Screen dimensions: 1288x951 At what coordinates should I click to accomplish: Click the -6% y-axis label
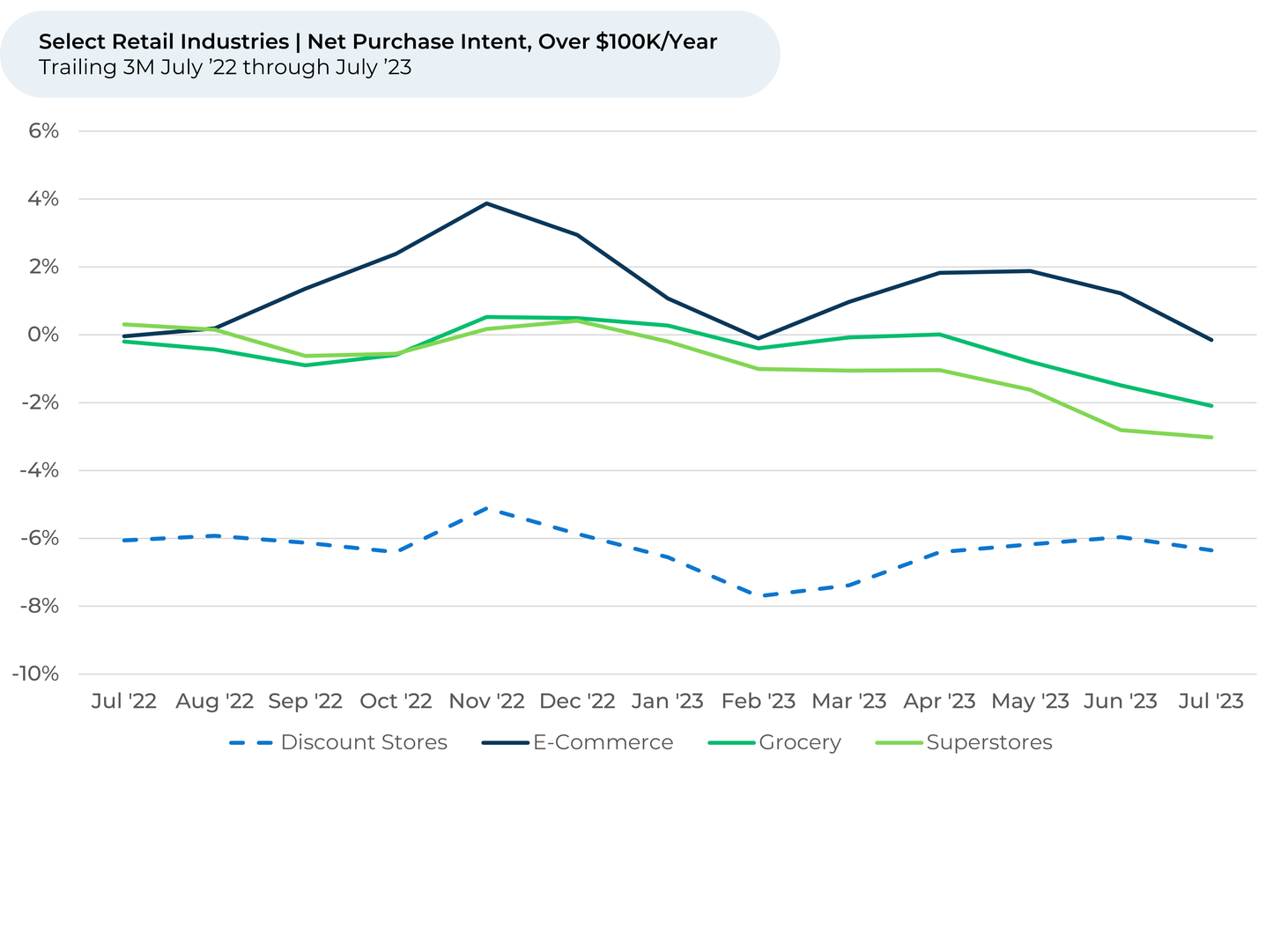click(40, 538)
